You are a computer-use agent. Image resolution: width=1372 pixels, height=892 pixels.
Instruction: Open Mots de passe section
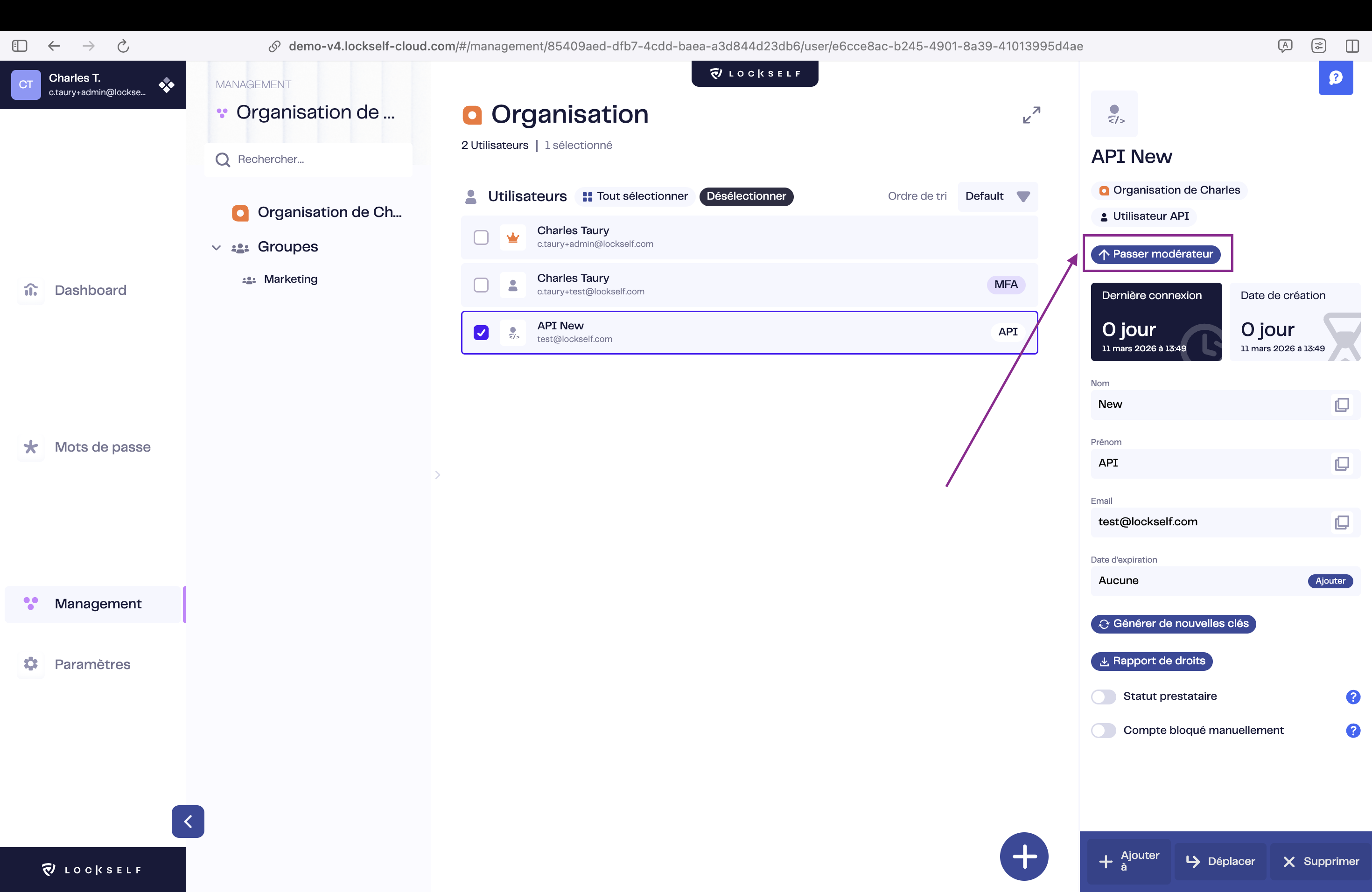click(93, 447)
